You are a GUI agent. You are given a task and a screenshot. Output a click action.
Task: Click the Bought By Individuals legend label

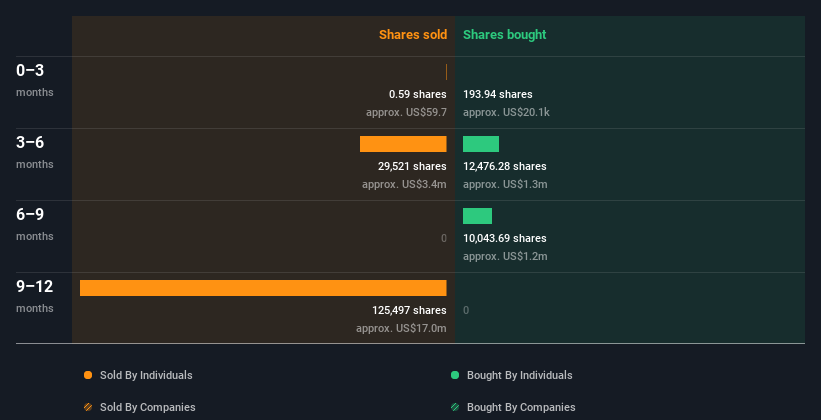pos(519,375)
